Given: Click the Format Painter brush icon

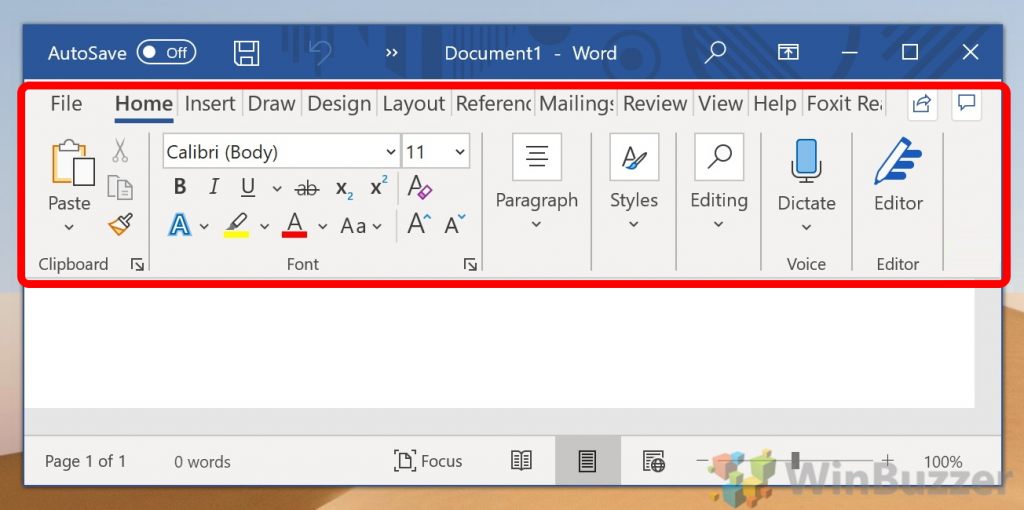Looking at the screenshot, I should click(x=120, y=224).
